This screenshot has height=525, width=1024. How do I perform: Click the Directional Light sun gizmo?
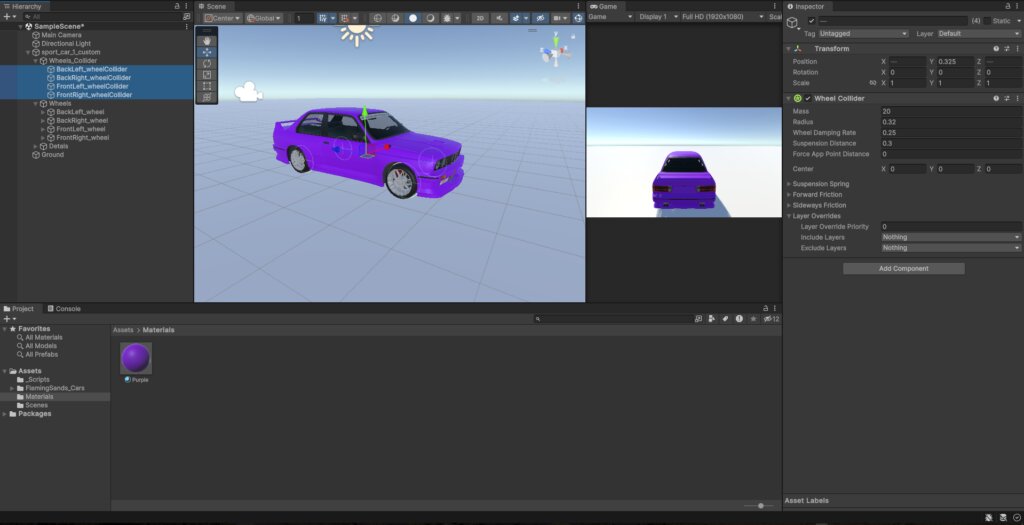pyautogui.click(x=357, y=33)
